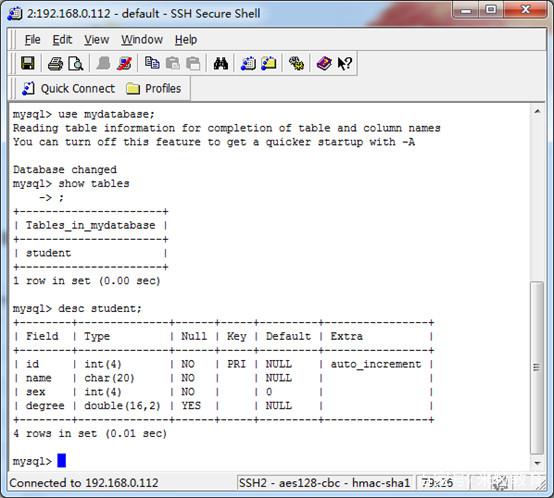Open the Edit menu
The image size is (554, 498).
(x=62, y=40)
